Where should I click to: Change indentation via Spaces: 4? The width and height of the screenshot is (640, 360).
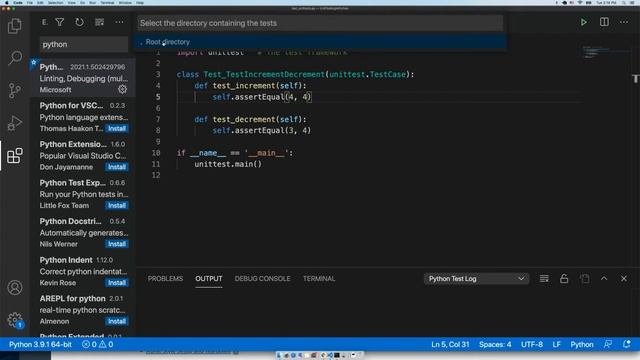pos(495,344)
